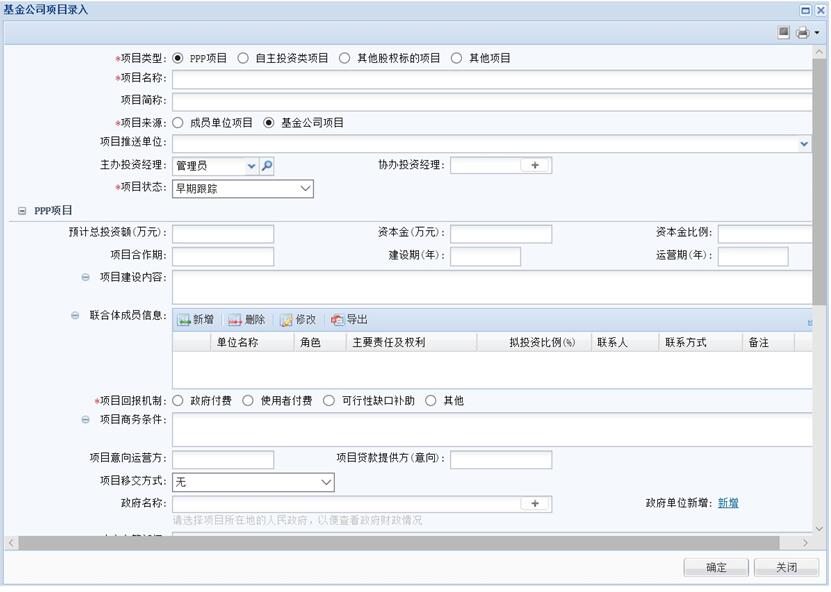Click the 新增 link beside 政府单位新增
Screen dimensions: 831x592
click(x=728, y=503)
